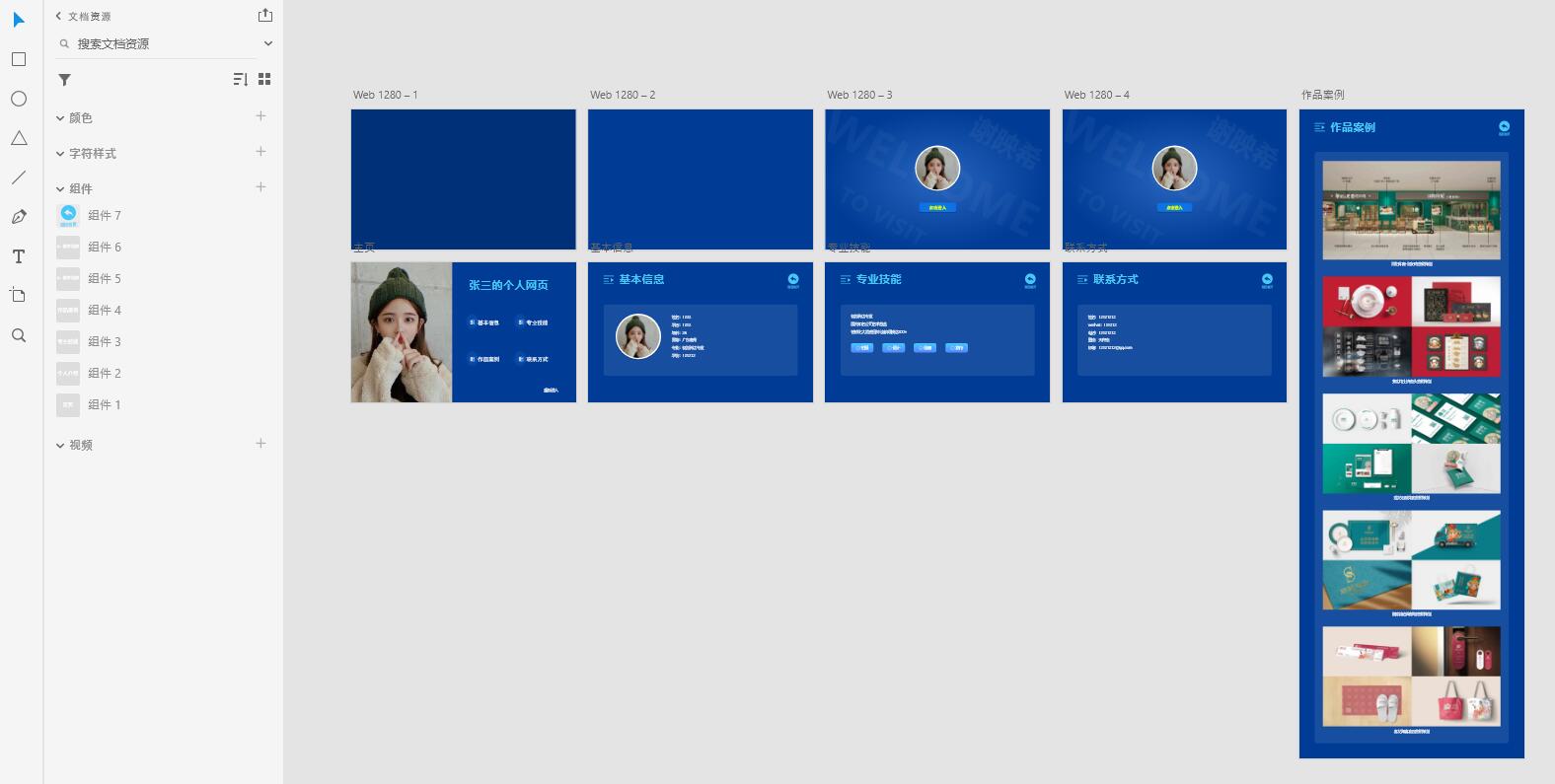The width and height of the screenshot is (1555, 784).
Task: Go back via the 文档资源 chevron
Action: pos(58,16)
